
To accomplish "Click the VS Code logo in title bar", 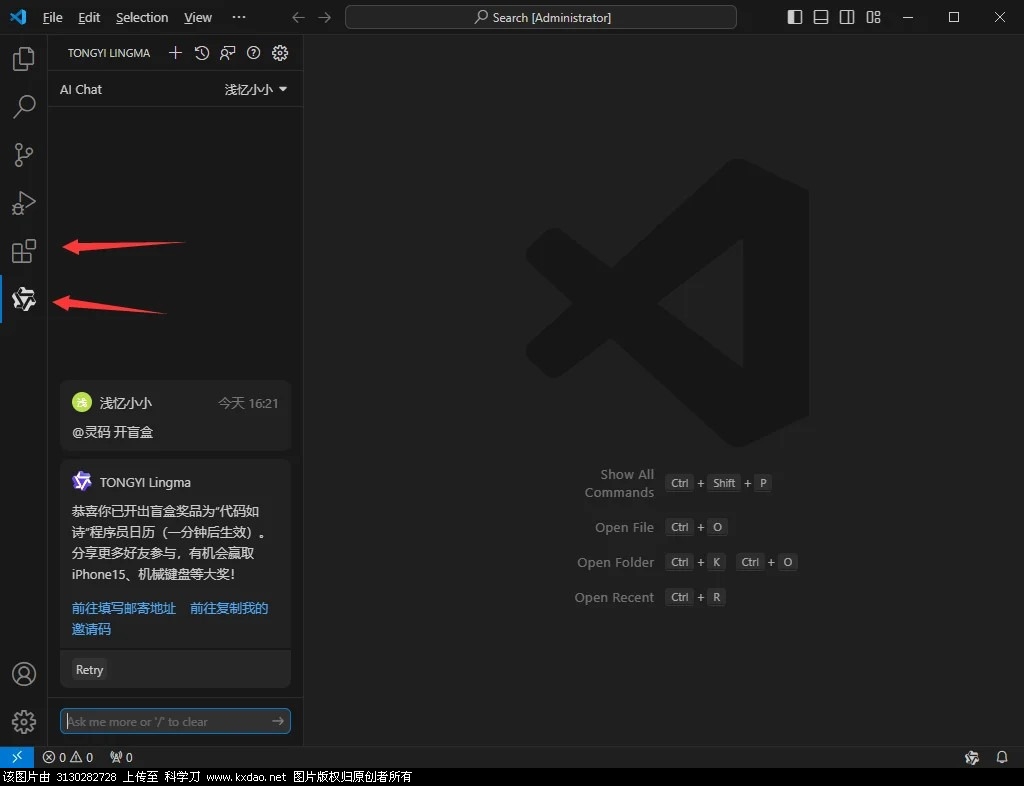I will [18, 17].
